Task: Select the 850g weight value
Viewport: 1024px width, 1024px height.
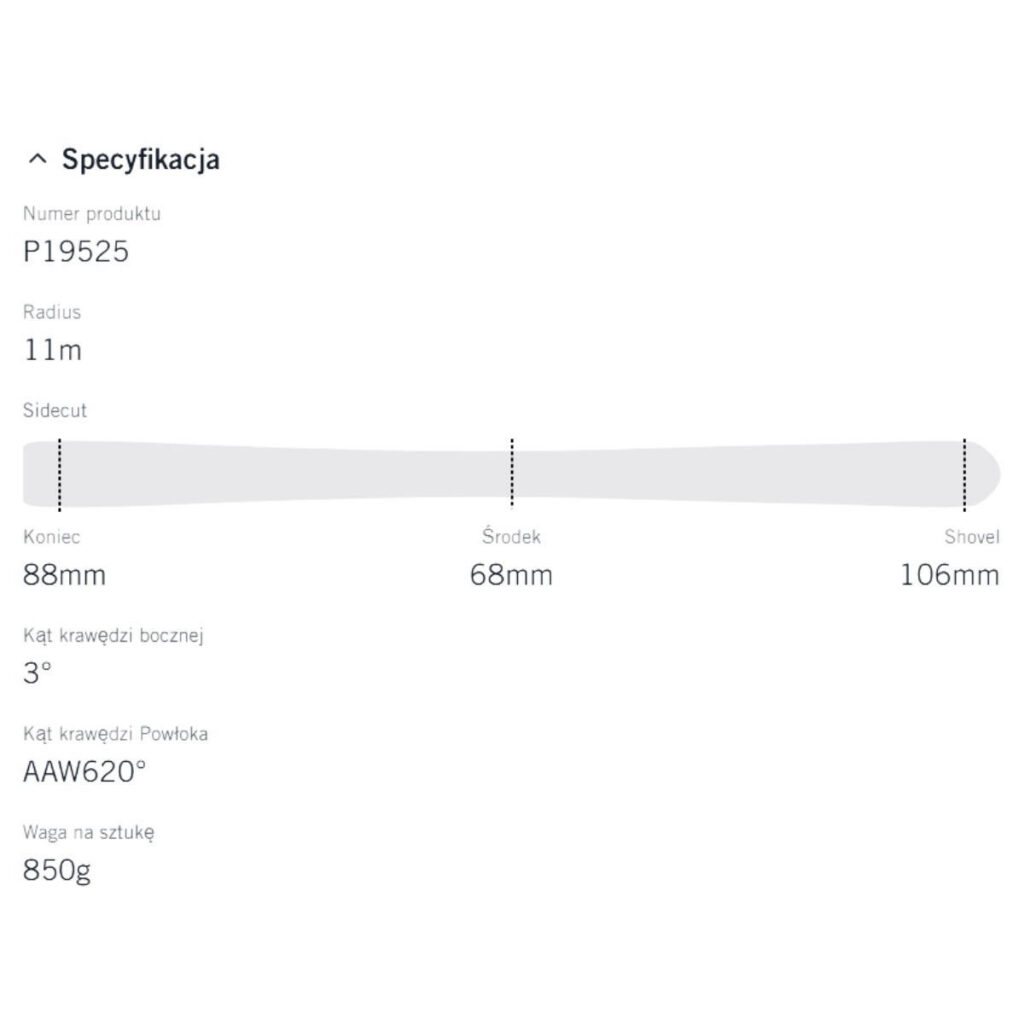Action: click(x=57, y=870)
